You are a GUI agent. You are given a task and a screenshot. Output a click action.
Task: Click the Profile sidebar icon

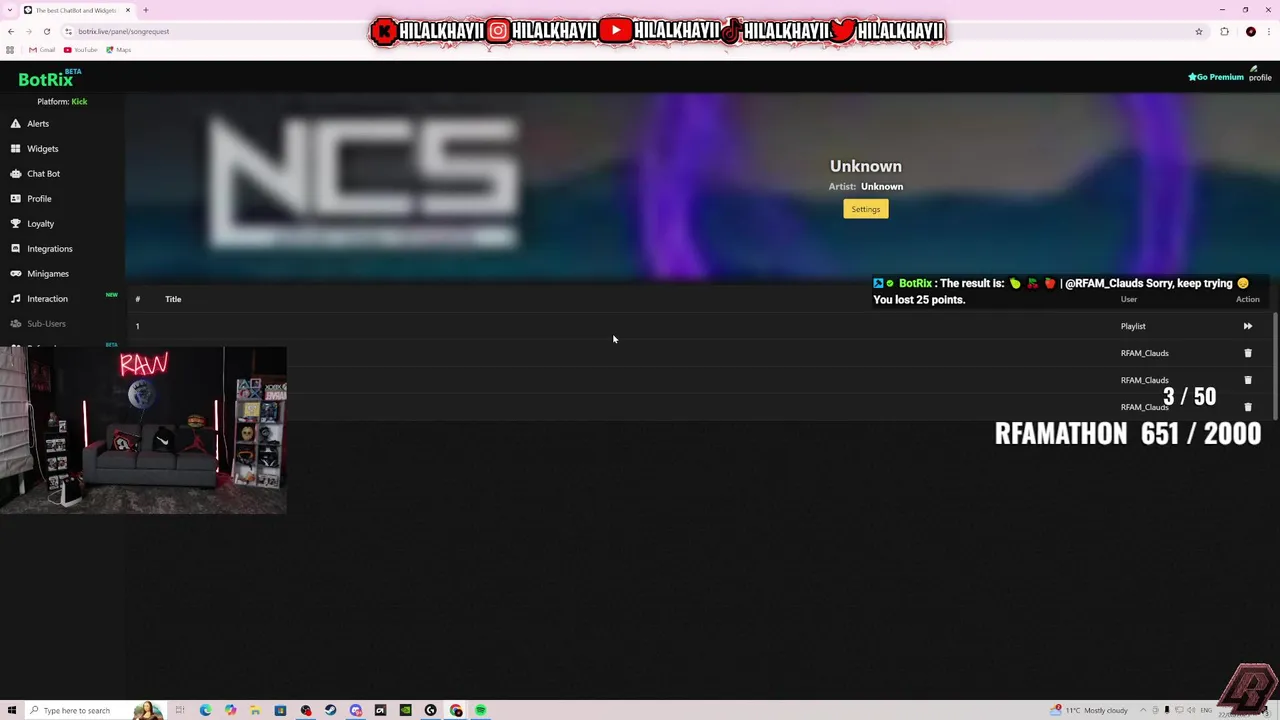pos(15,199)
